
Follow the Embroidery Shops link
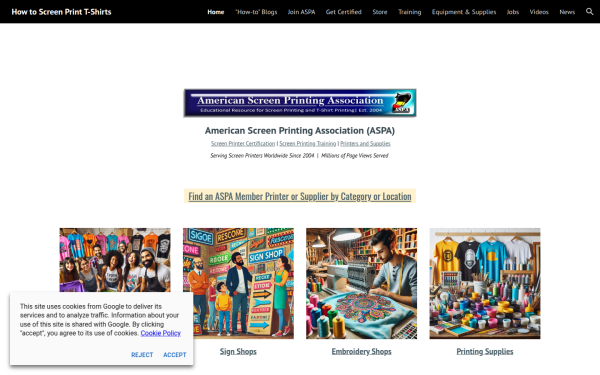362,351
